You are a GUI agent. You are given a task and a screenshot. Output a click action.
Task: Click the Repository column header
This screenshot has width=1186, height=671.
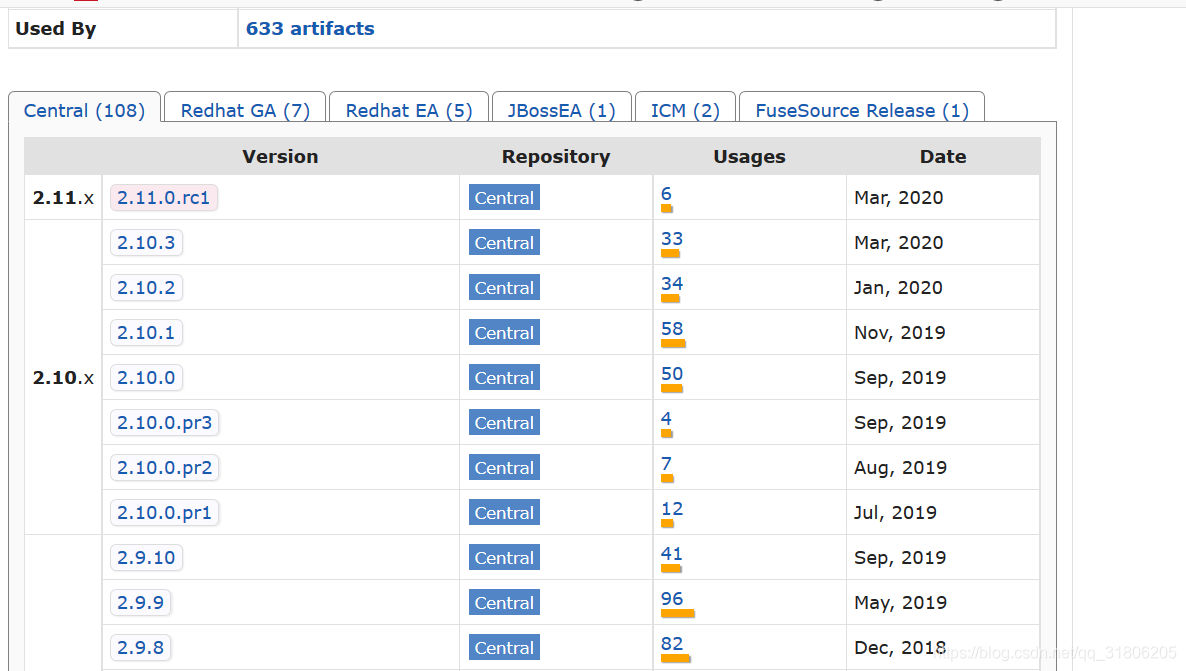coord(556,157)
